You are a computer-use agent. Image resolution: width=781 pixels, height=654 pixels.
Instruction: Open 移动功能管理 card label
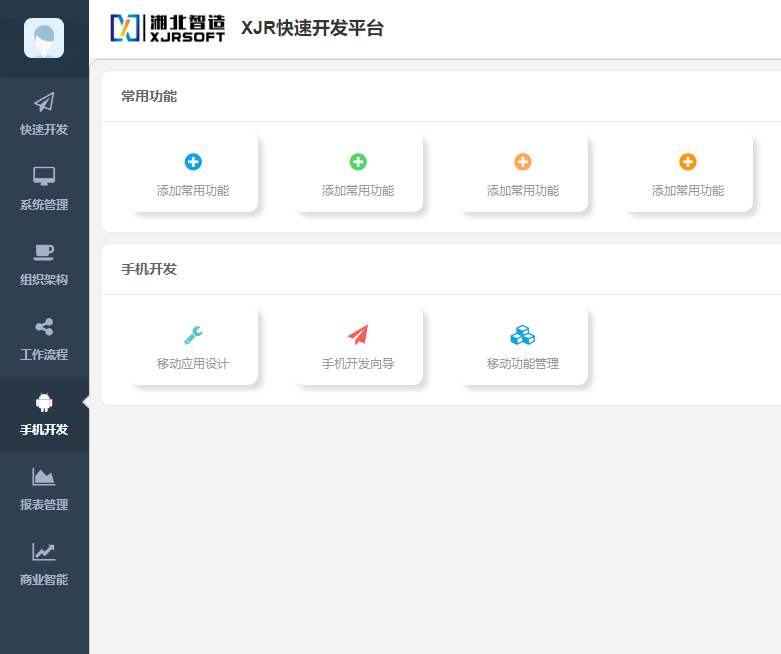click(x=523, y=364)
